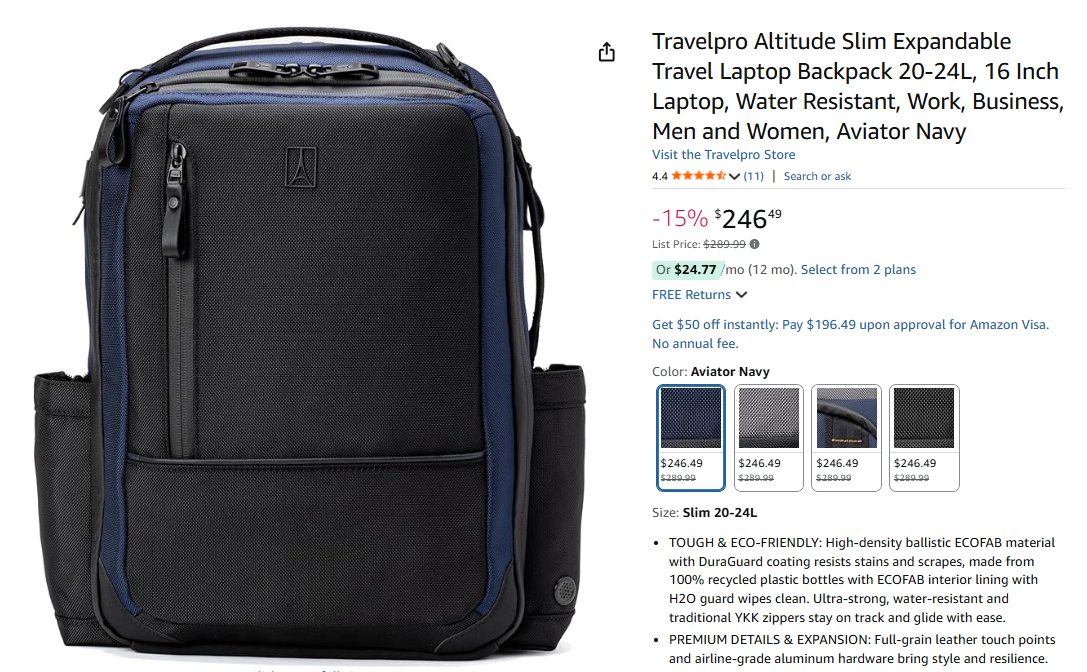Click the main backpack product image
Viewport: 1087px width, 672px height.
[x=309, y=343]
